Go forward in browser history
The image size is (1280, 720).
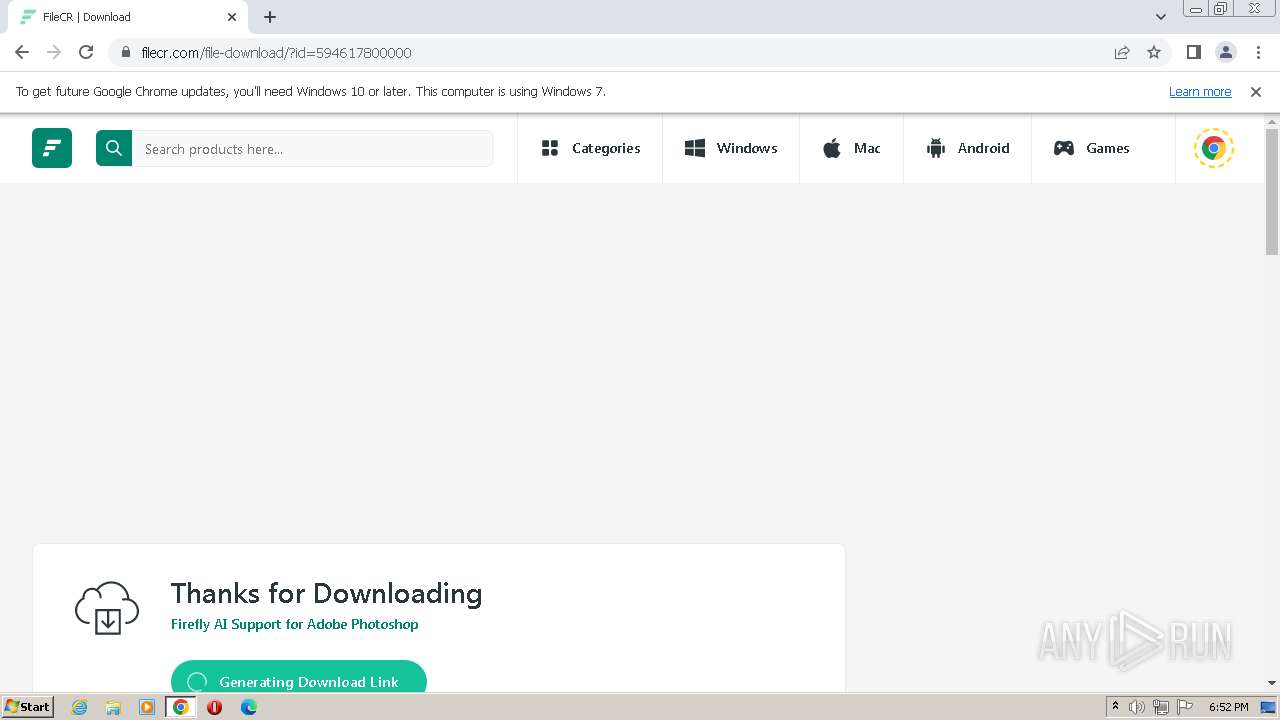[54, 52]
